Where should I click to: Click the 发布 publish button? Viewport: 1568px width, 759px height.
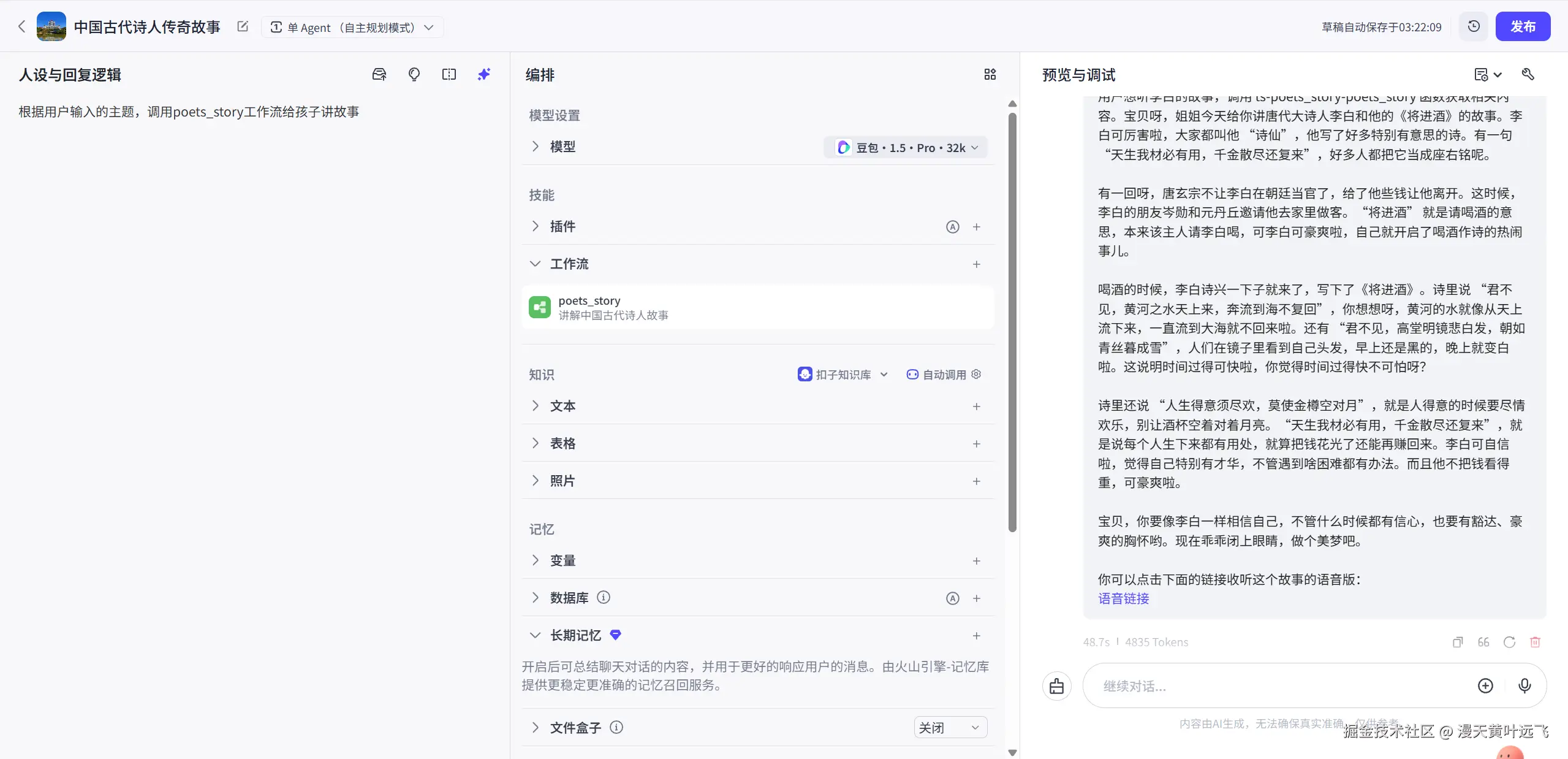(1523, 26)
